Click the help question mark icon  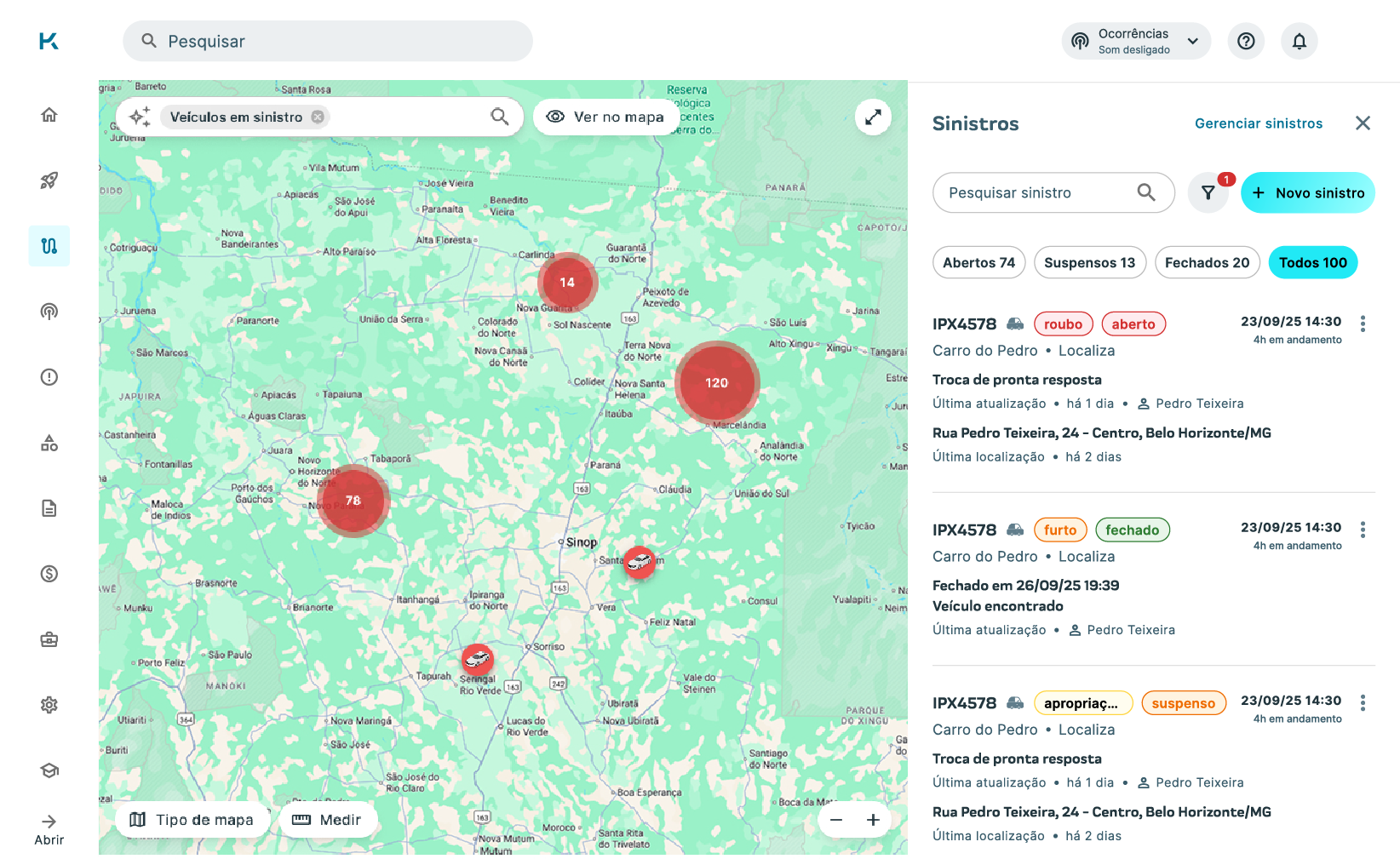1246,41
